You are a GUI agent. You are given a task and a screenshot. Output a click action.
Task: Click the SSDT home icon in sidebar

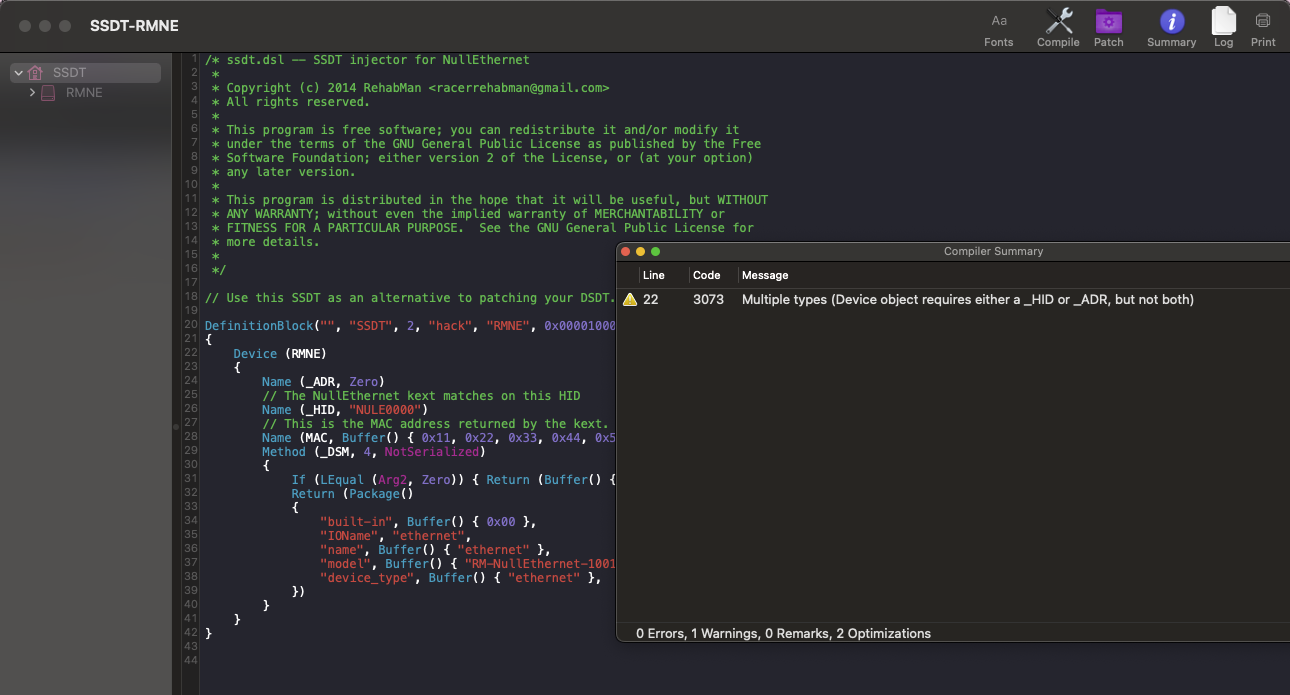[x=36, y=73]
